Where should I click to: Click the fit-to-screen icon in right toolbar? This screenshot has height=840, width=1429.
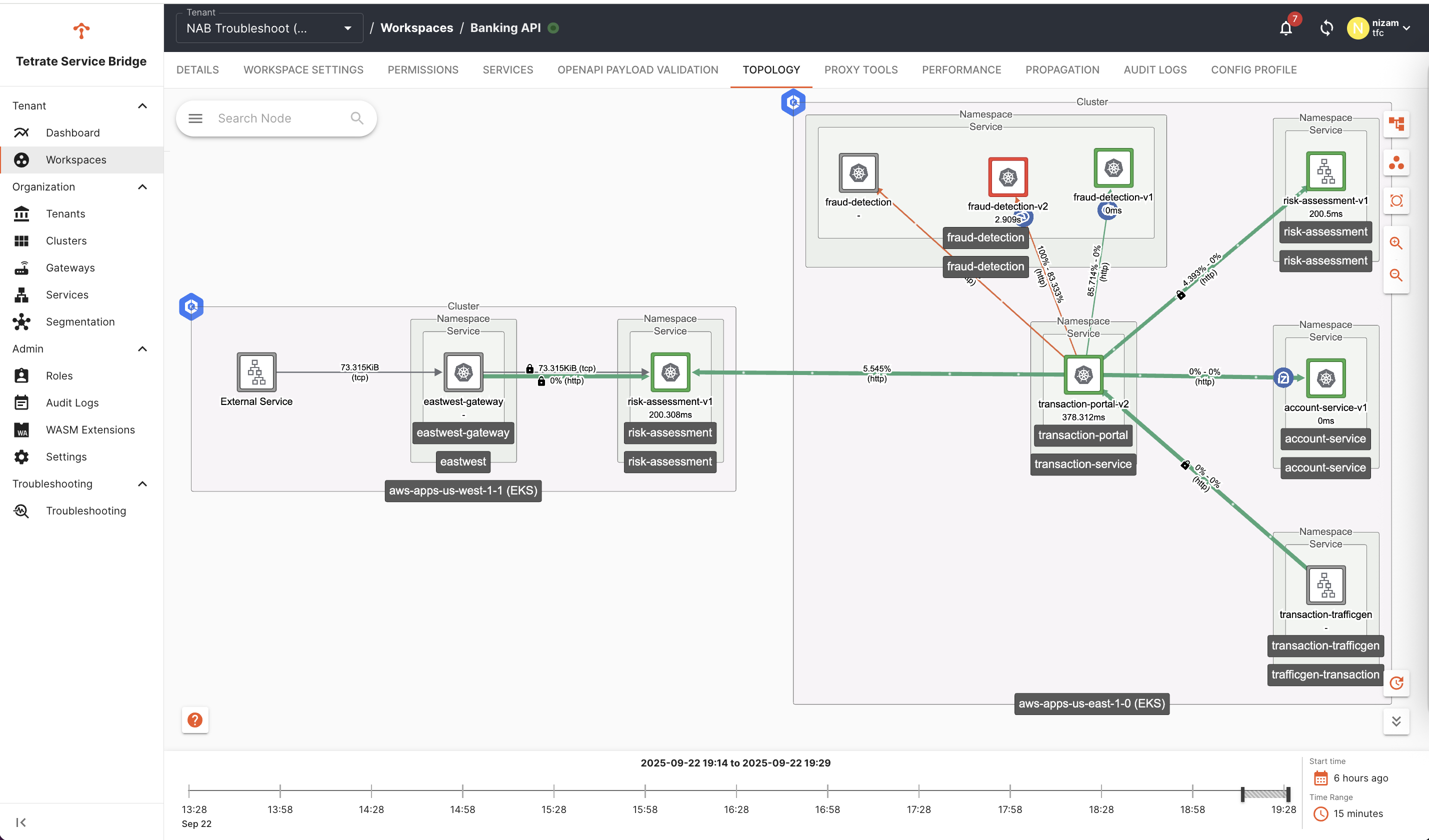click(x=1396, y=201)
